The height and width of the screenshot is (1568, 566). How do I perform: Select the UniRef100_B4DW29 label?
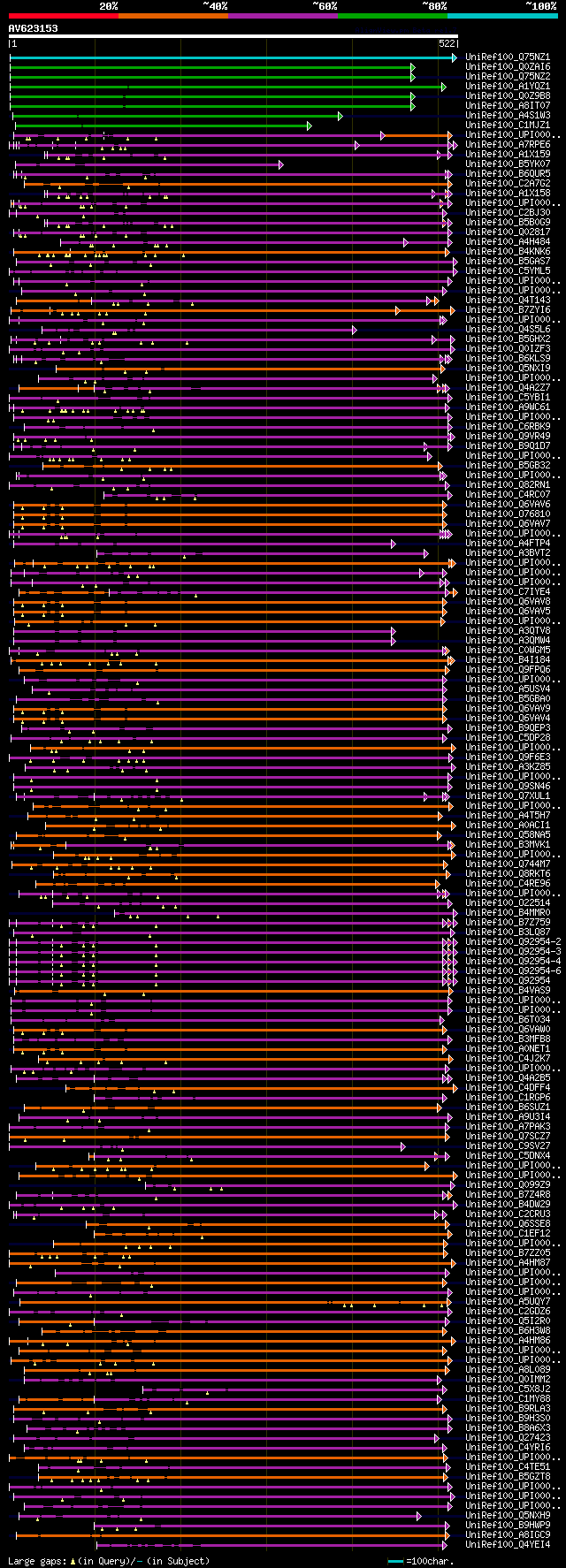tap(508, 1205)
